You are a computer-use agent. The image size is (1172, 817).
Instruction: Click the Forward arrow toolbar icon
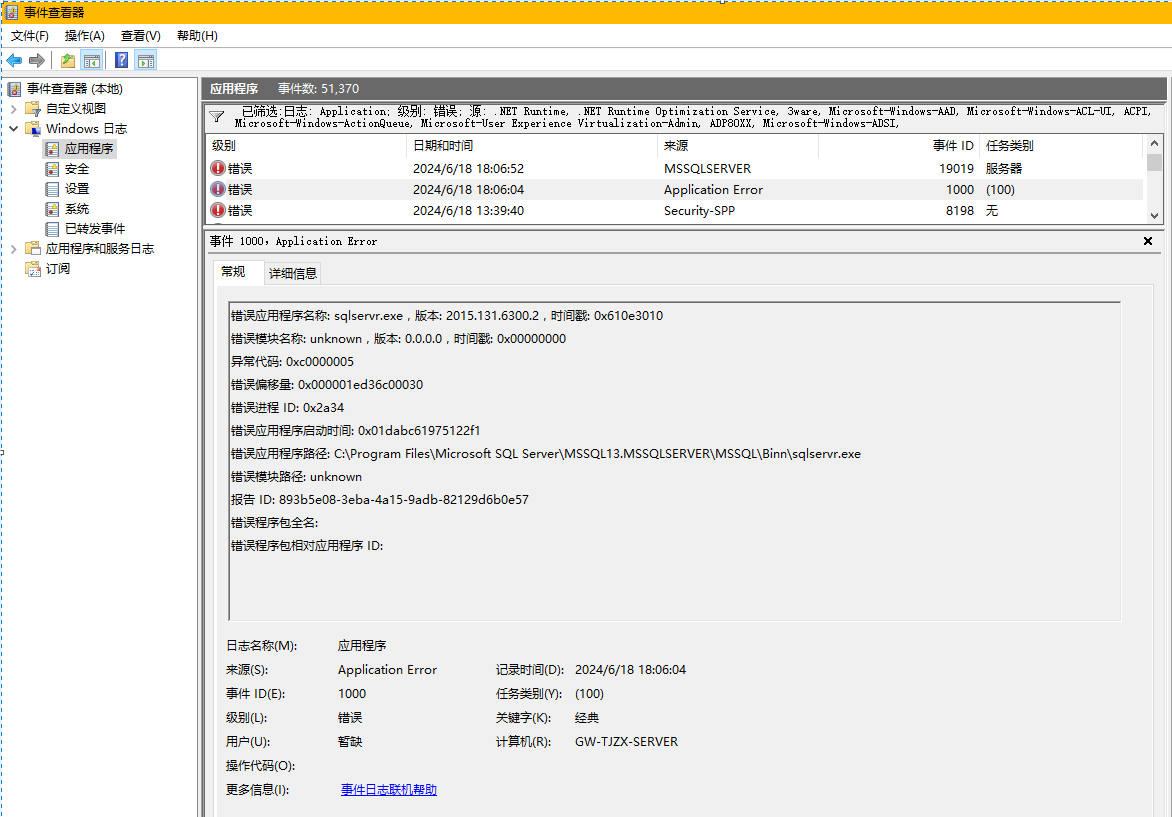[37, 61]
